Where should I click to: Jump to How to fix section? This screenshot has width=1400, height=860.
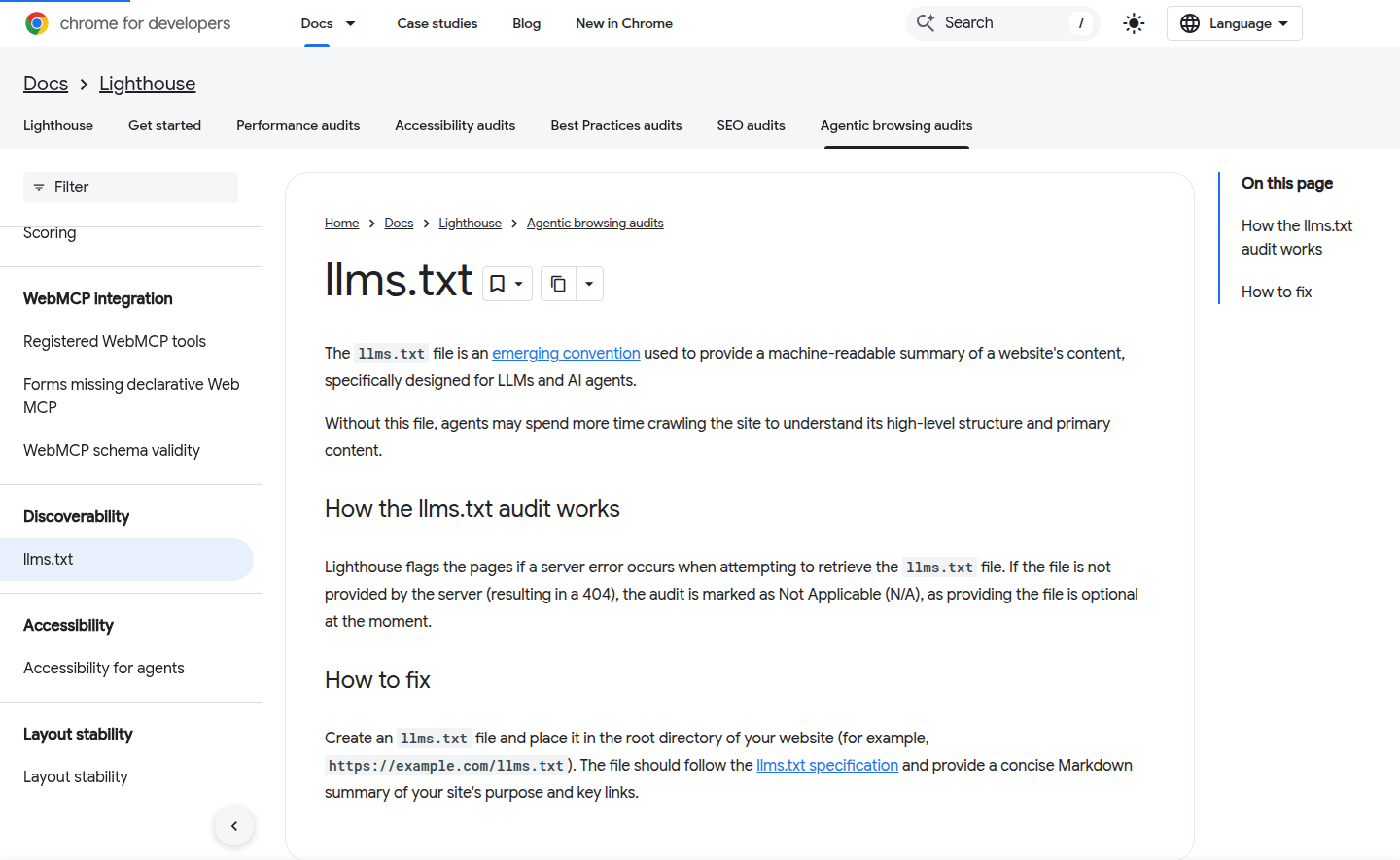1277,292
